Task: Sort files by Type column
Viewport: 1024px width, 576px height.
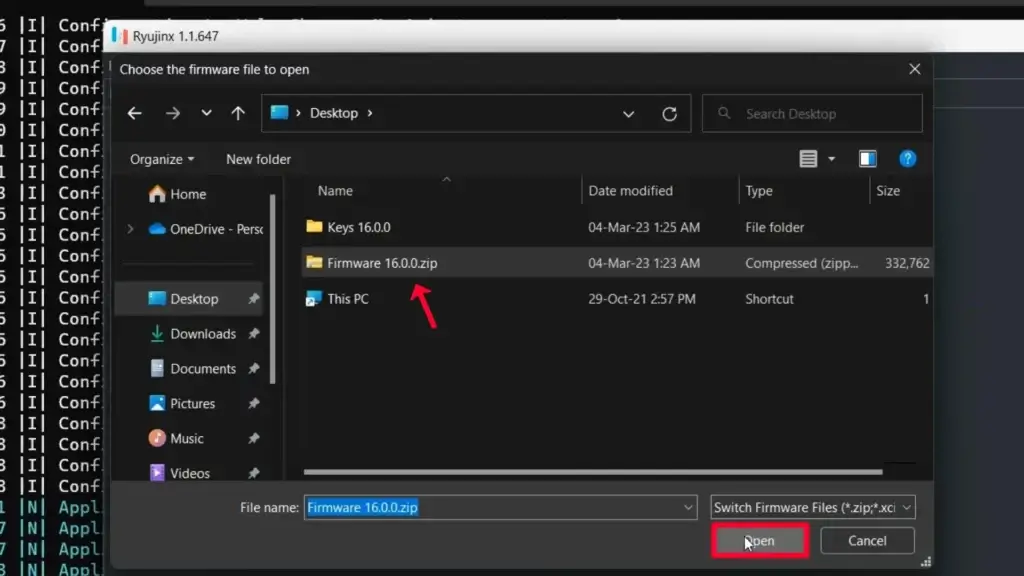Action: 759,191
